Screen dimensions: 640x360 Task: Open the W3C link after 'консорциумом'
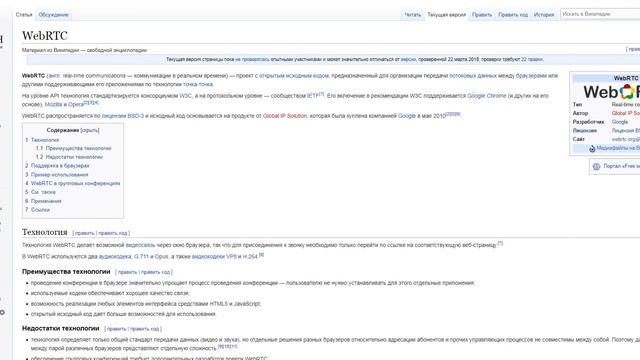coord(185,96)
